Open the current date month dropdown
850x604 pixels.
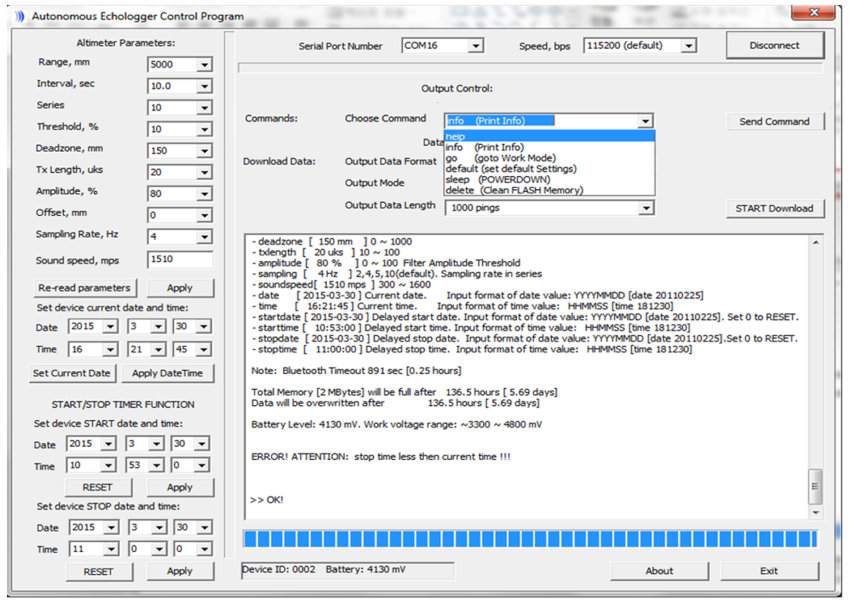click(158, 326)
